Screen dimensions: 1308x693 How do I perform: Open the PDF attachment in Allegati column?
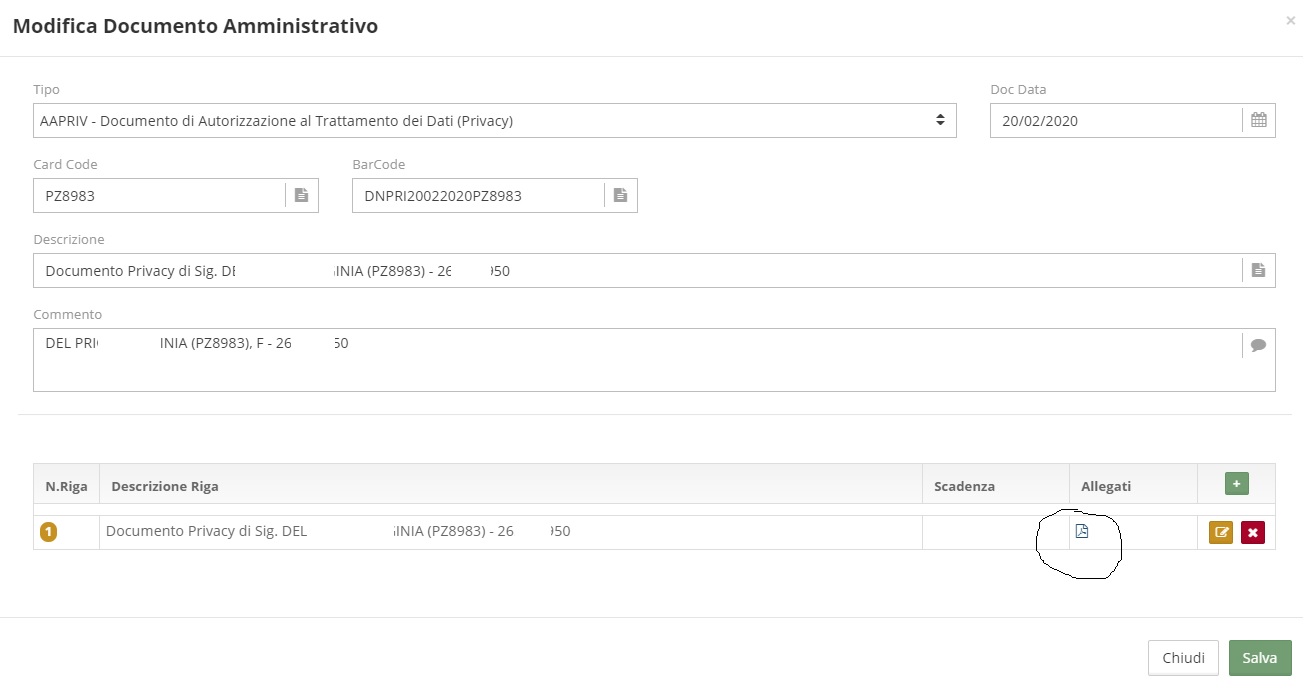point(1081,531)
